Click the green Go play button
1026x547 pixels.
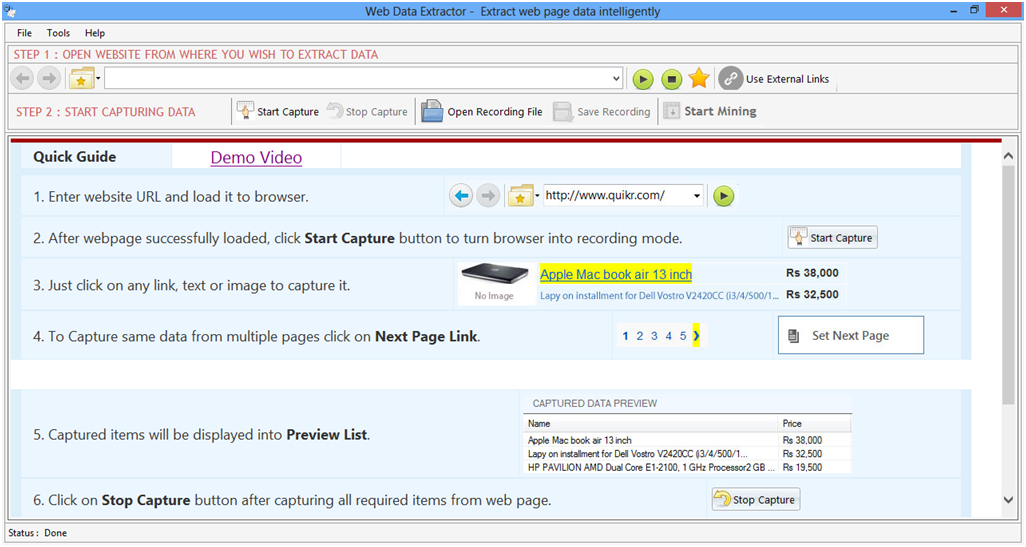coord(643,79)
